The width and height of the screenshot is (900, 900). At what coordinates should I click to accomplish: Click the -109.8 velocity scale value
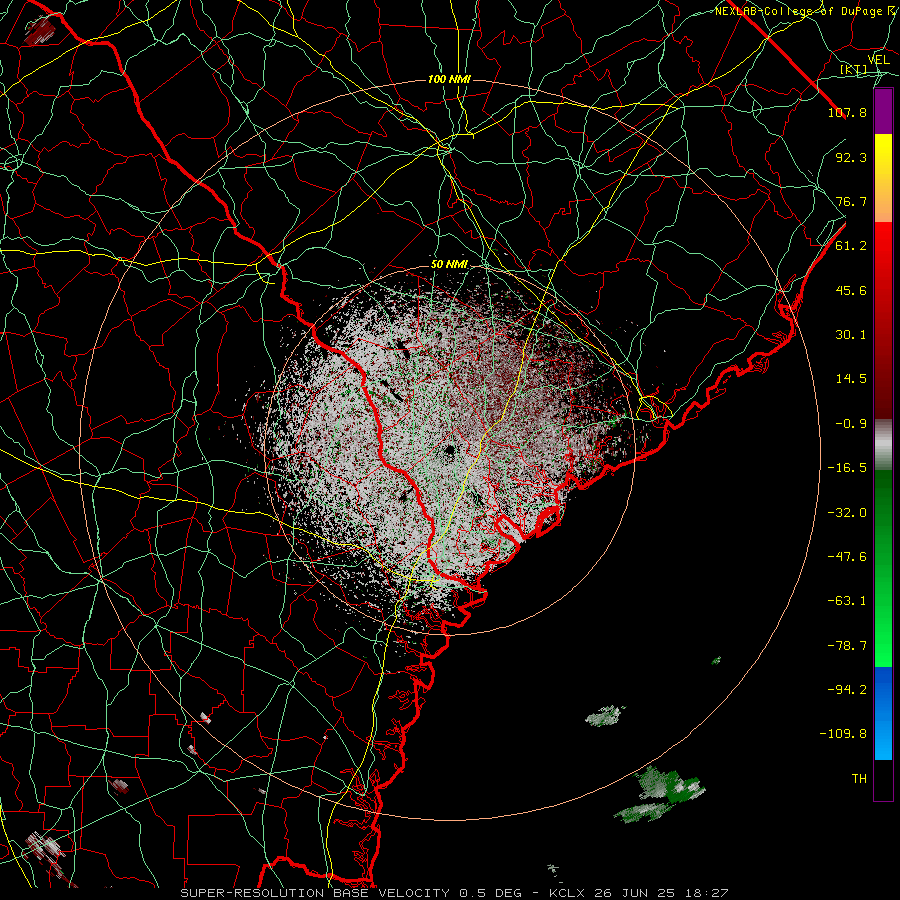pyautogui.click(x=843, y=734)
